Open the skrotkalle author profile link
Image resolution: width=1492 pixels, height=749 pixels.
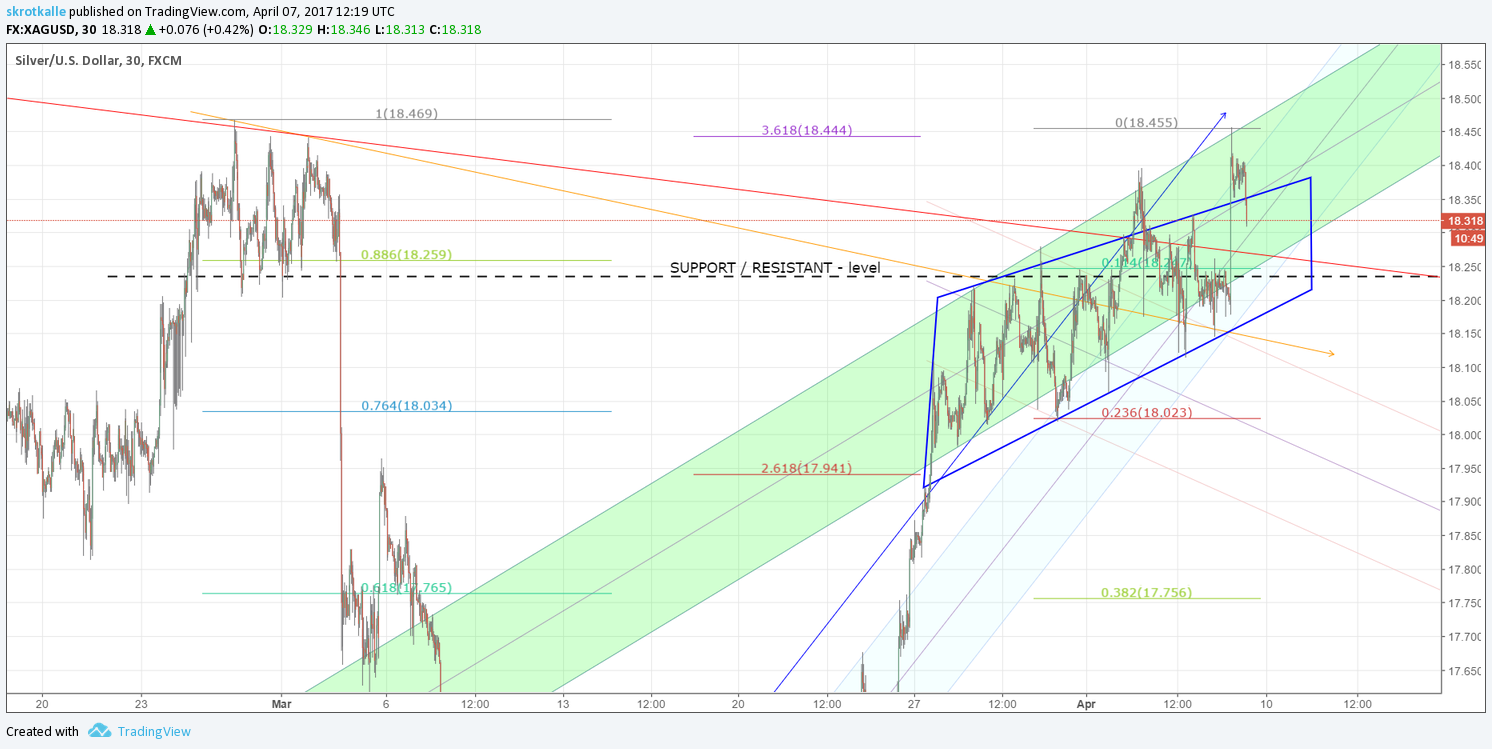(x=37, y=11)
